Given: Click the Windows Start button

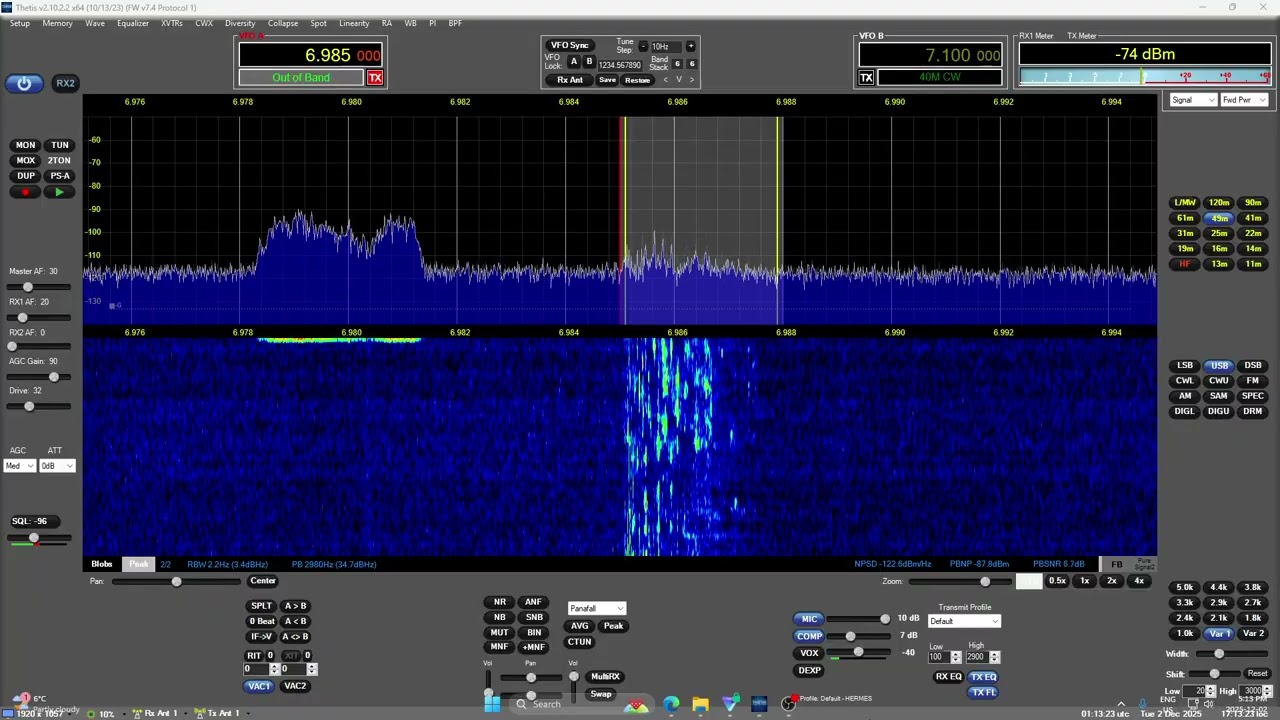Looking at the screenshot, I should 492,704.
